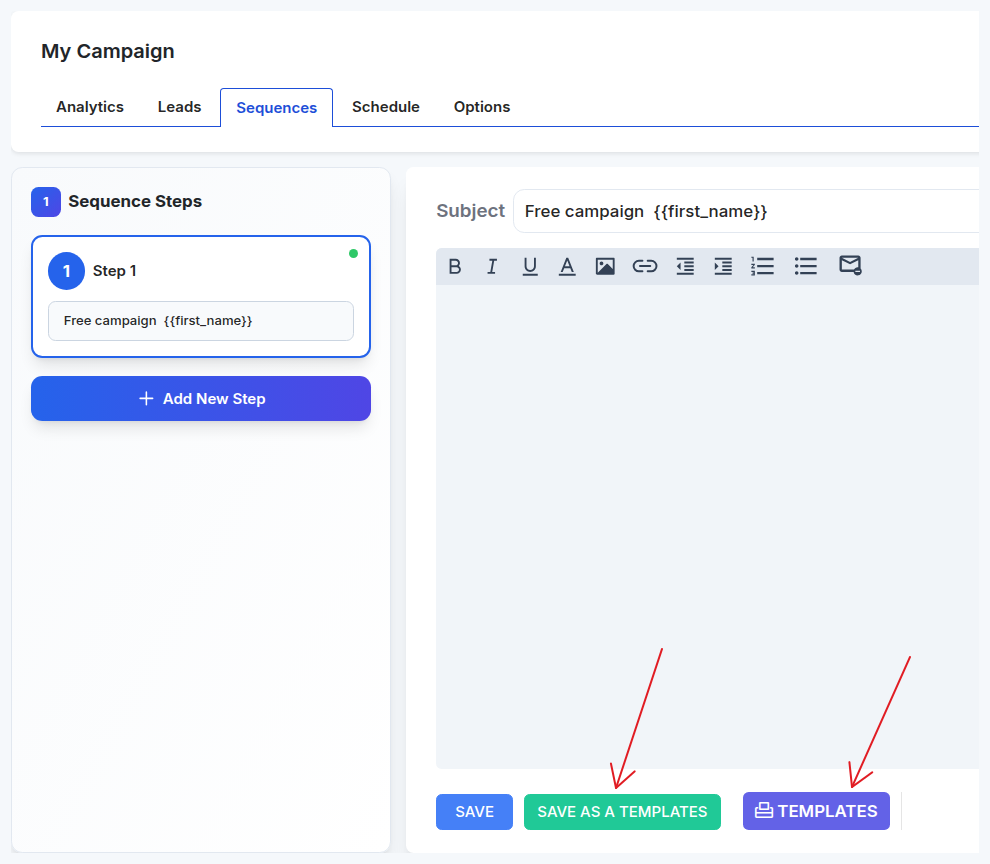Insert an image into the email
The image size is (990, 864).
click(x=605, y=266)
